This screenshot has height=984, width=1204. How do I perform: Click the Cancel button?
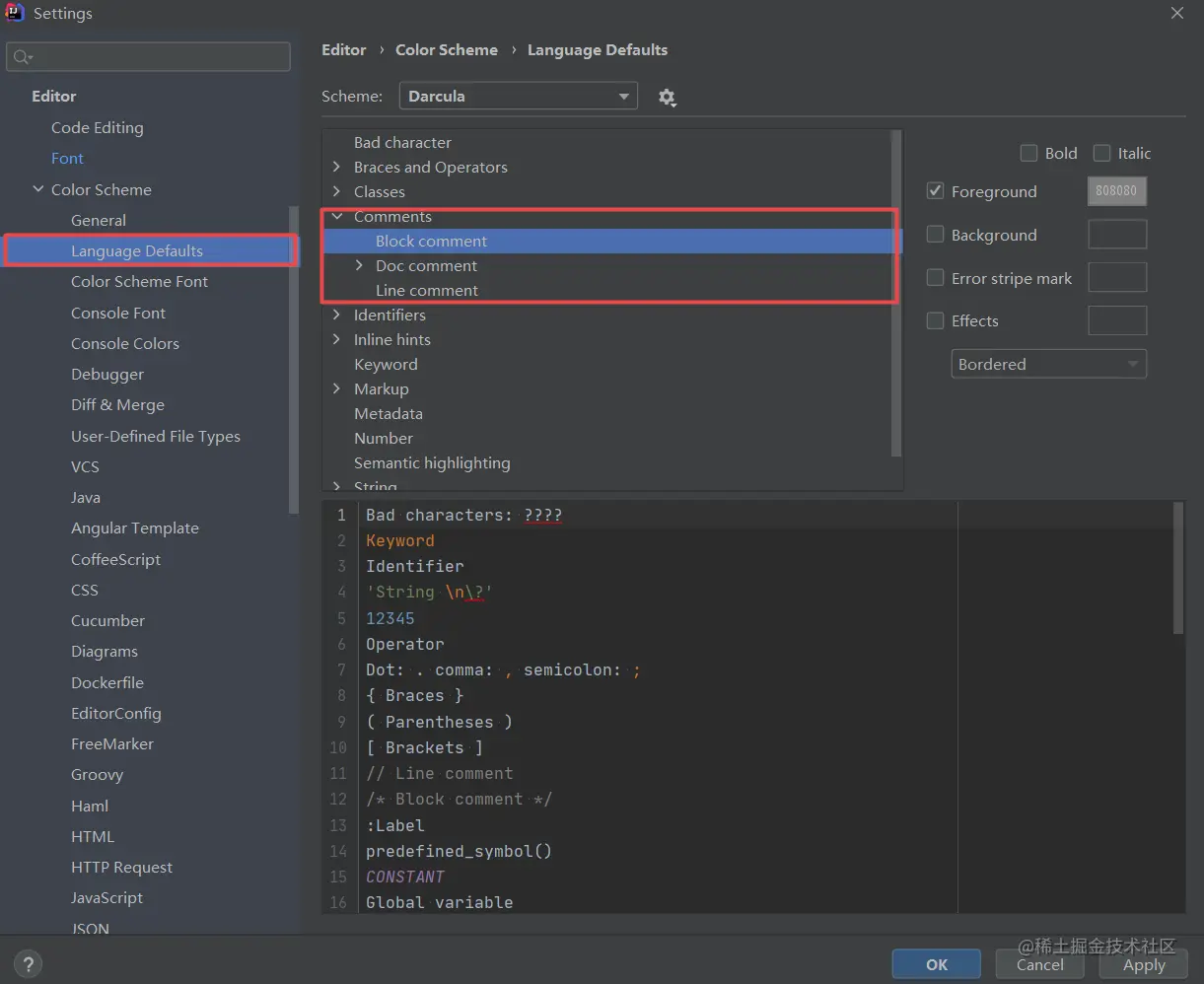click(x=1039, y=964)
